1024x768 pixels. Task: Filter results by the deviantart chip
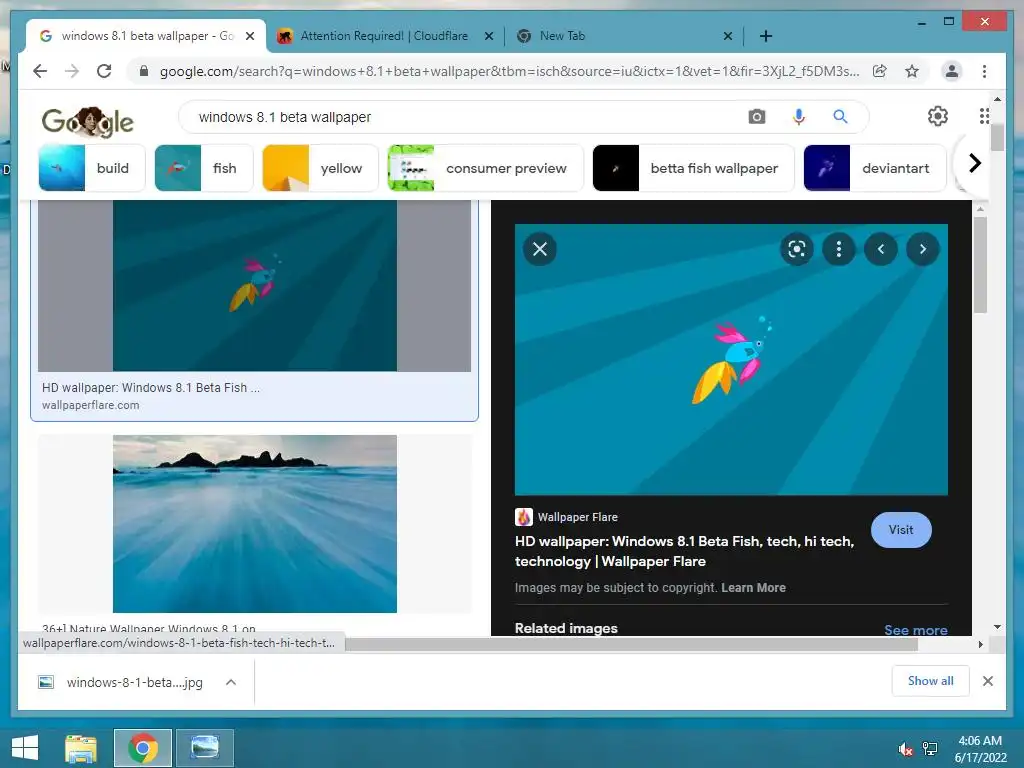pos(875,168)
